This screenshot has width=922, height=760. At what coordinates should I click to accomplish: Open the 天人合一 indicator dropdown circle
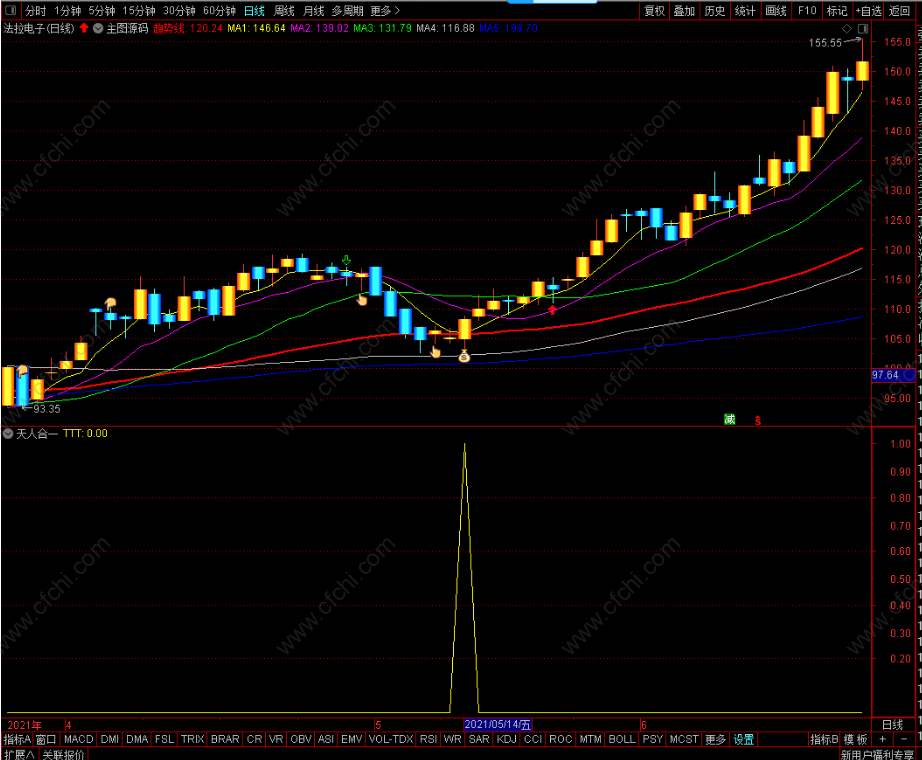[8, 434]
